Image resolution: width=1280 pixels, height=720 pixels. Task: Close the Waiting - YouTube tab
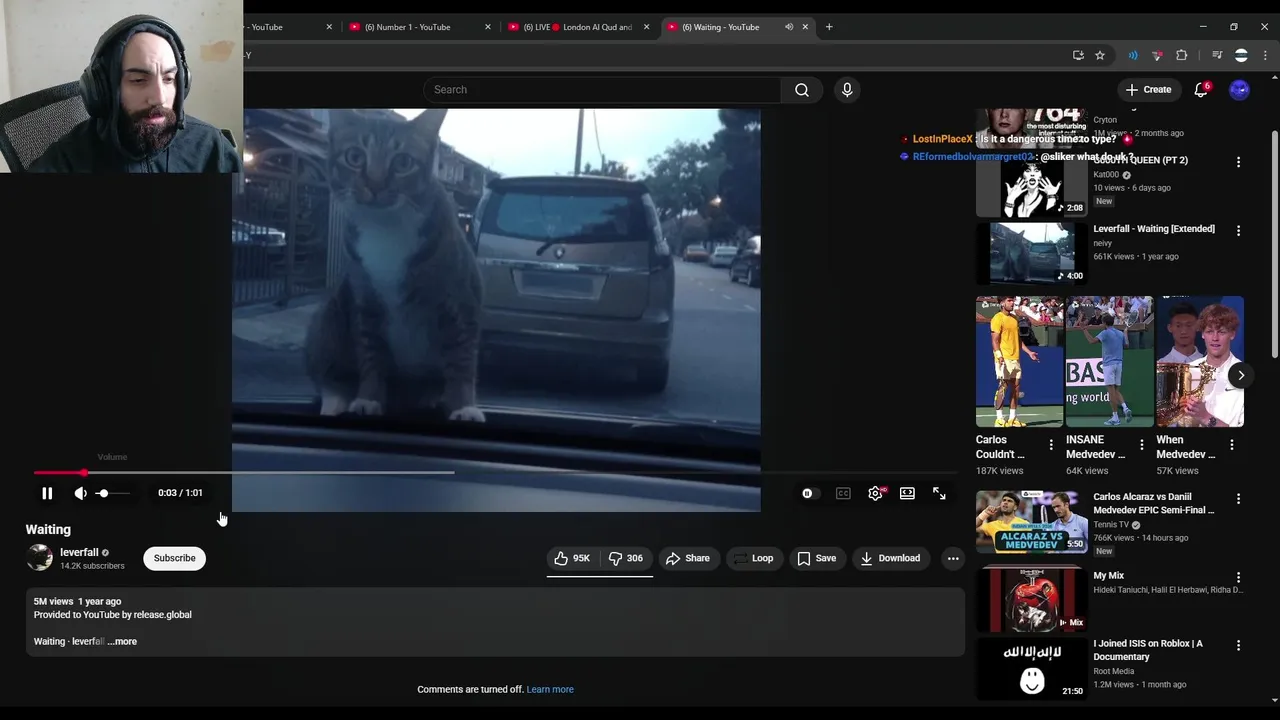805,27
